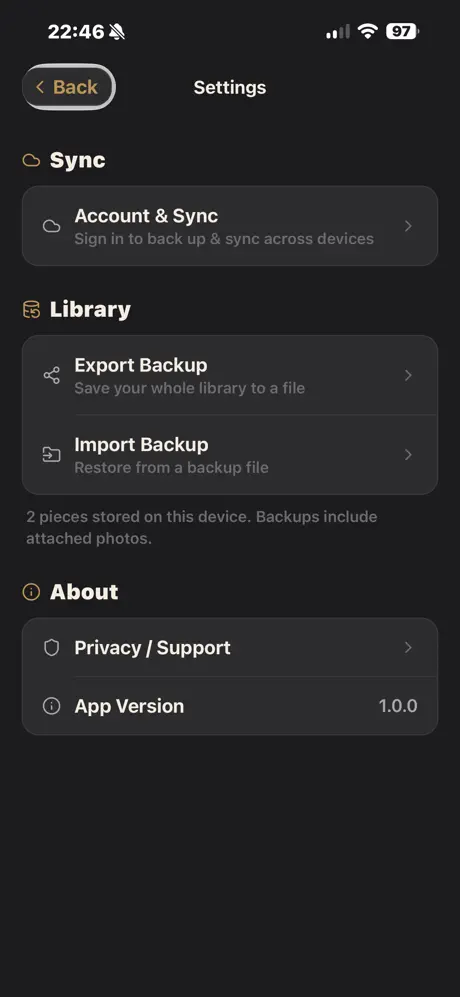Tap the cloud icon in Account & Sync row
460x997 pixels.
pyautogui.click(x=52, y=226)
